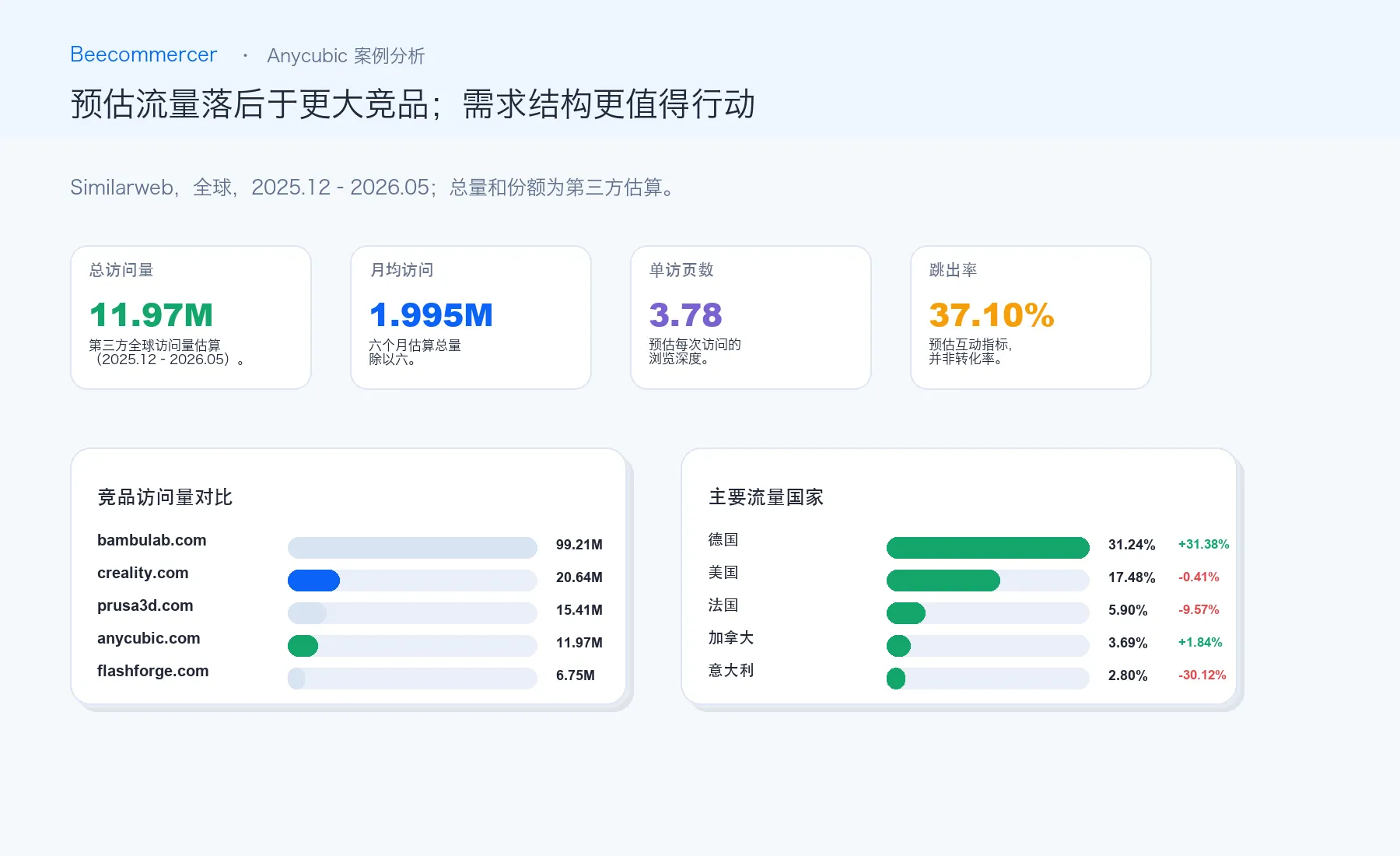Click the bambulab.com traffic bar
This screenshot has height=856, width=1400.
click(x=412, y=548)
